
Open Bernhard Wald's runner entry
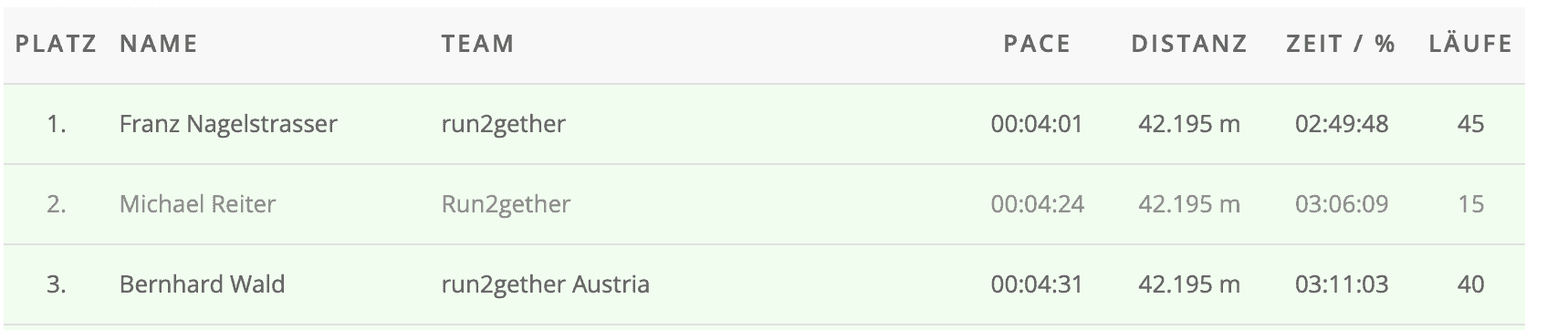tap(202, 284)
